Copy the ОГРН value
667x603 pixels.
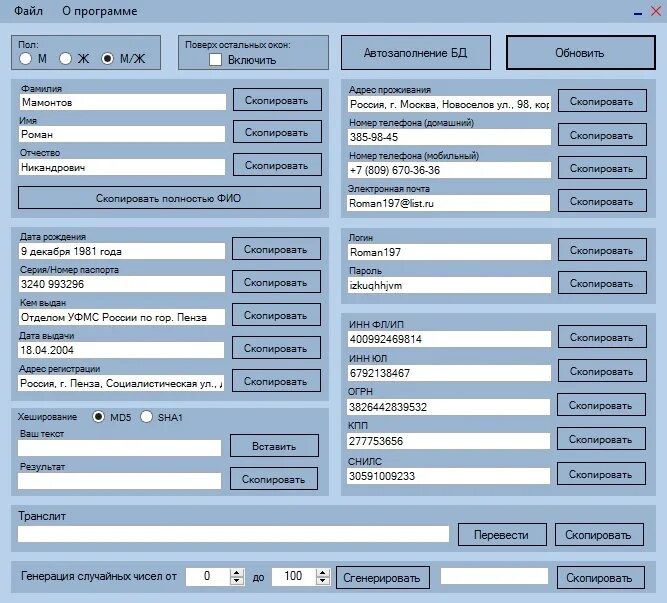coord(601,405)
